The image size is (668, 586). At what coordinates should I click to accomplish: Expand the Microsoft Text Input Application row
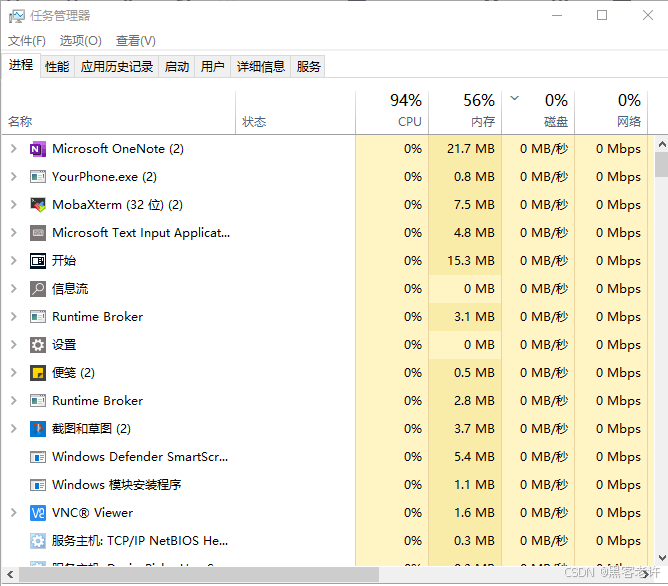(x=14, y=233)
